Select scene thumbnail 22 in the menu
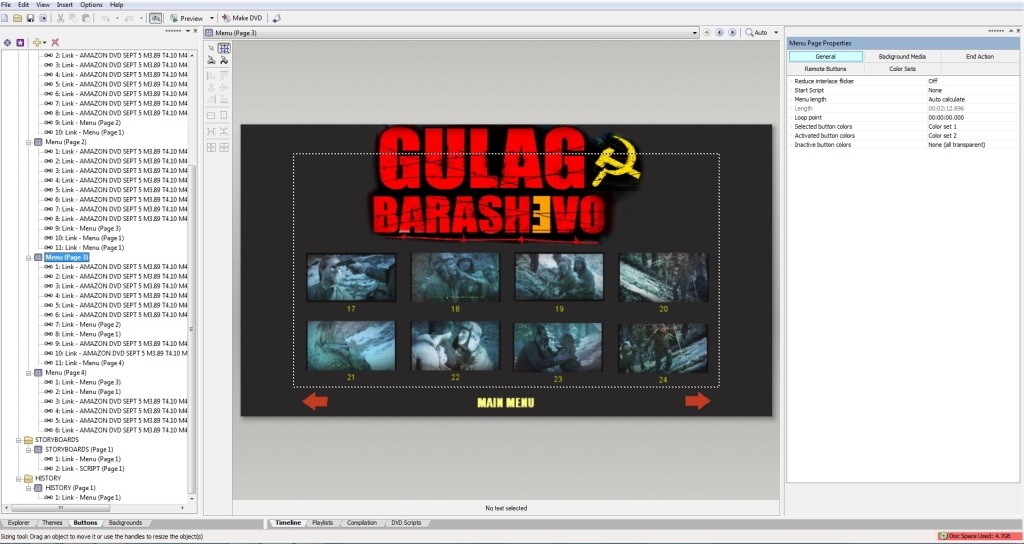 point(455,345)
